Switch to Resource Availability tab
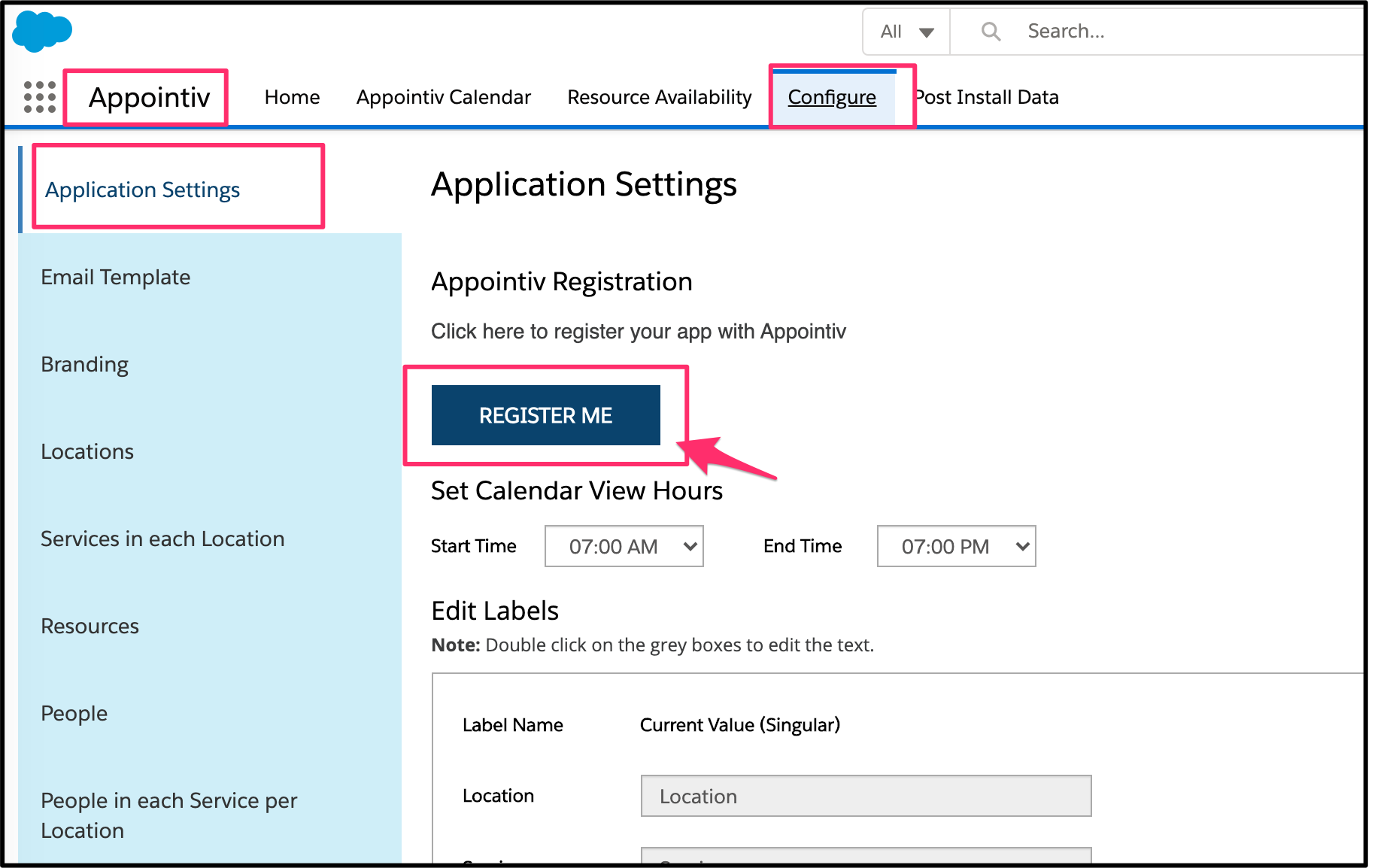Screen dimensions: 1399x868 [x=660, y=97]
